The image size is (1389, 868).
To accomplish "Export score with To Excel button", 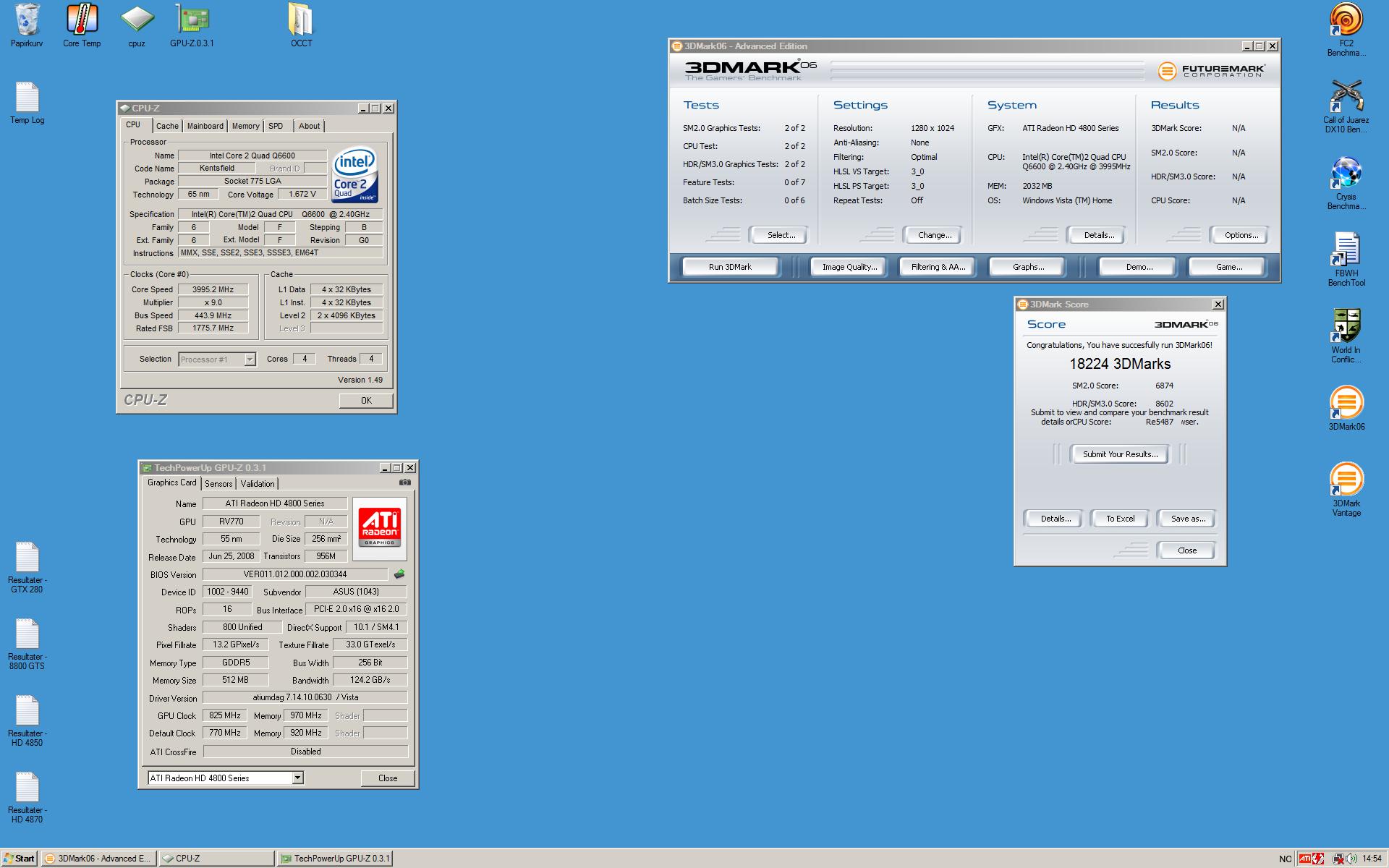I will click(1120, 519).
